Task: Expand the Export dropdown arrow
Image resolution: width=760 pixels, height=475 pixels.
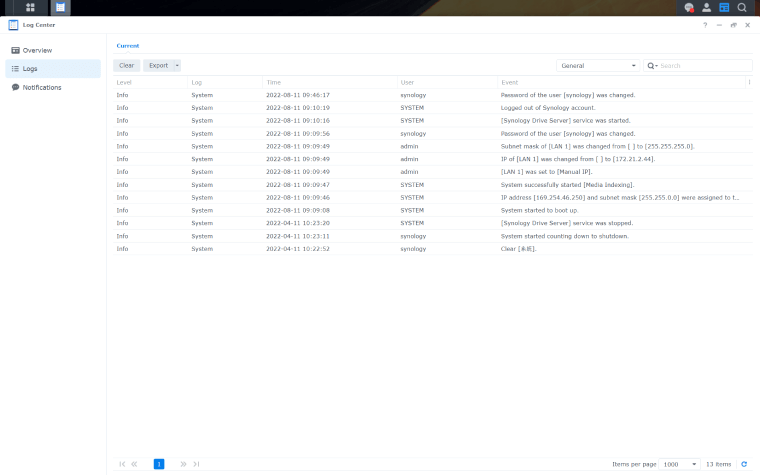Action: click(177, 65)
